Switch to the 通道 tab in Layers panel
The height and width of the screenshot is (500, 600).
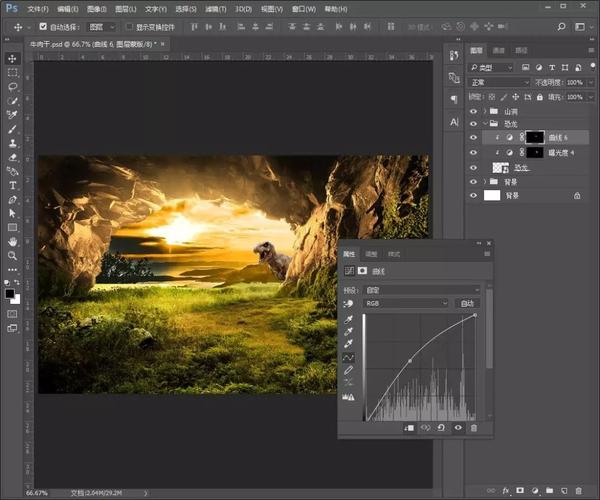pos(499,50)
